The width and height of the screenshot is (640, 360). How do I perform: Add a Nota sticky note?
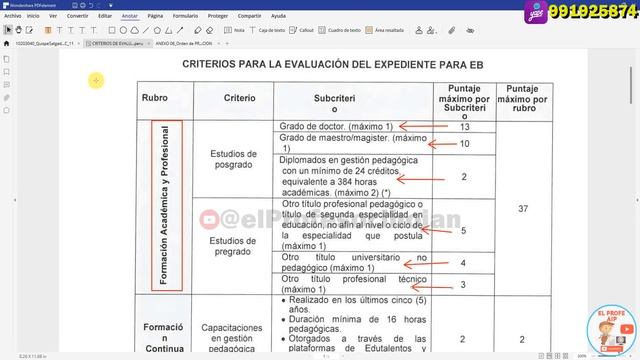pos(234,30)
